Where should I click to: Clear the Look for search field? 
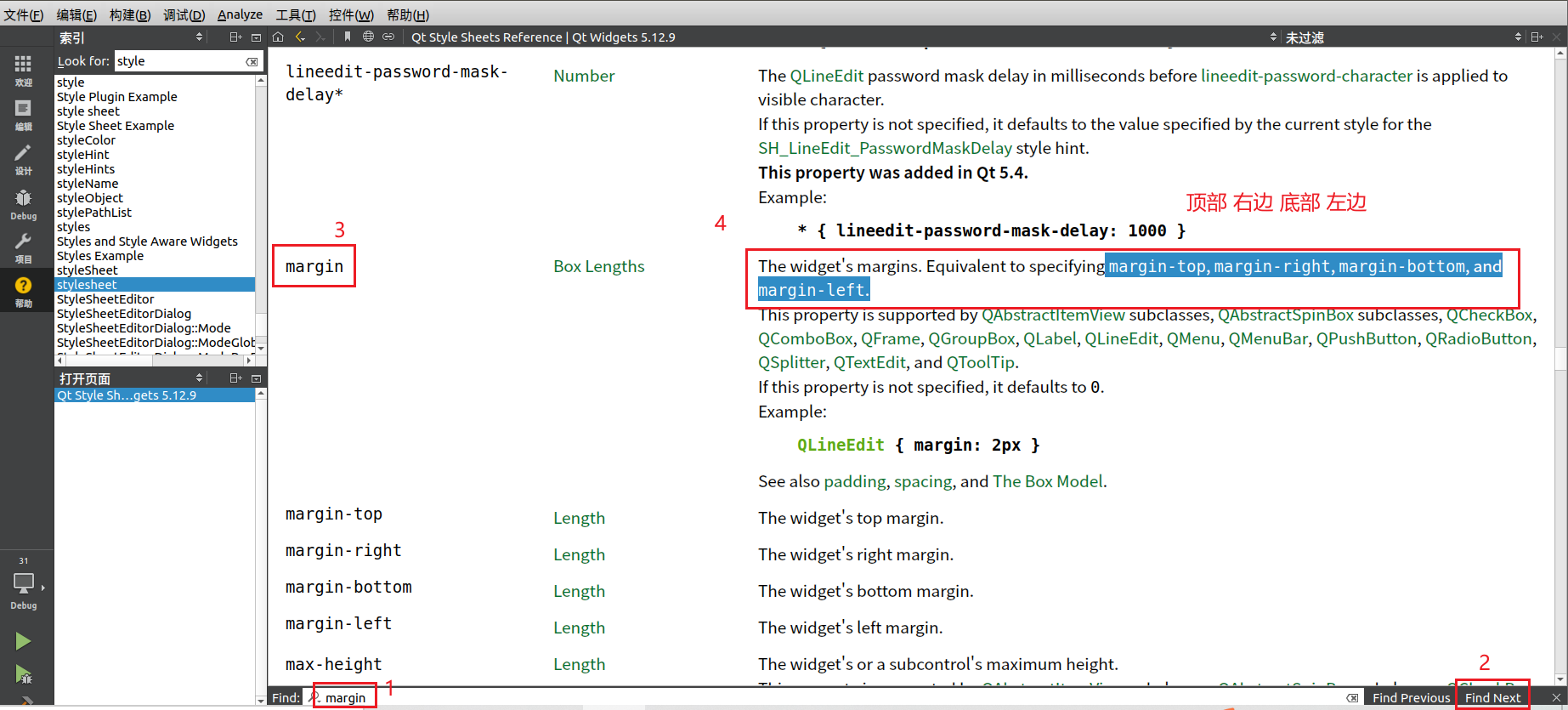click(252, 61)
